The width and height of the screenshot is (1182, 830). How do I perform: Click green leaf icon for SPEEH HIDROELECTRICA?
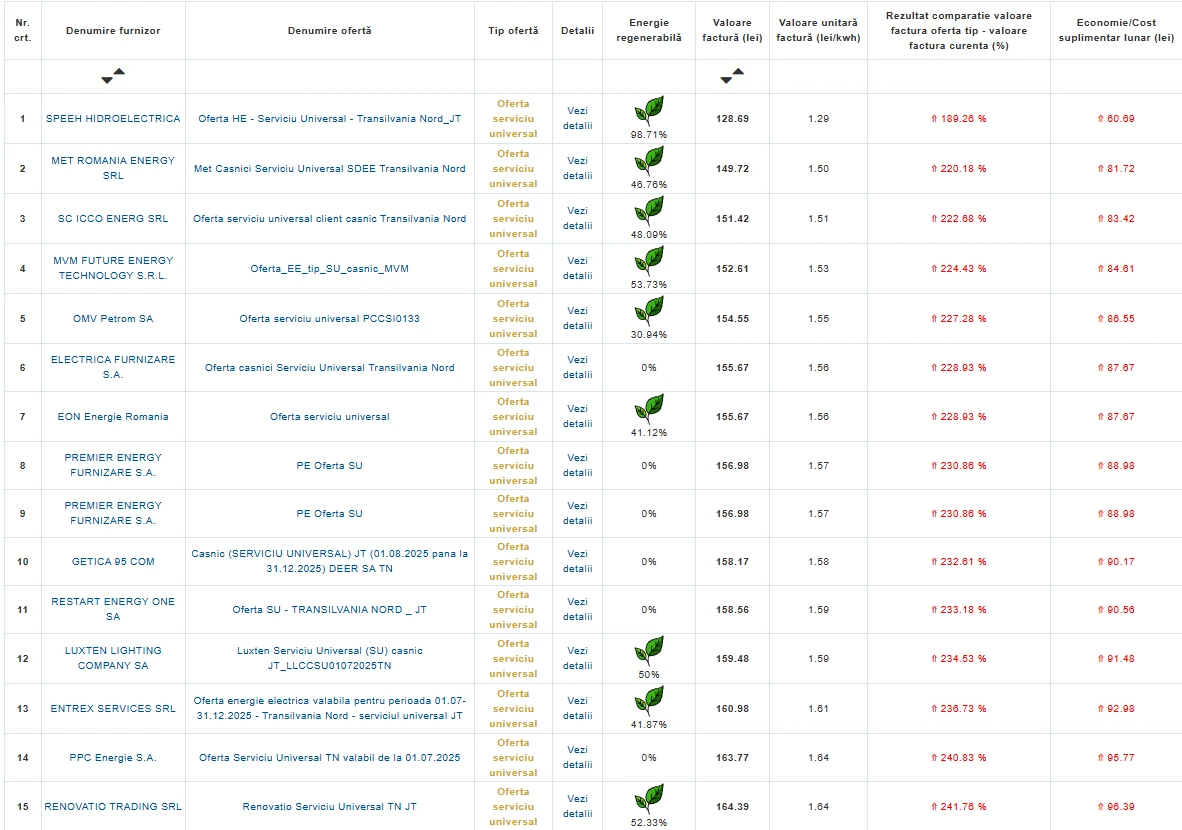click(649, 111)
